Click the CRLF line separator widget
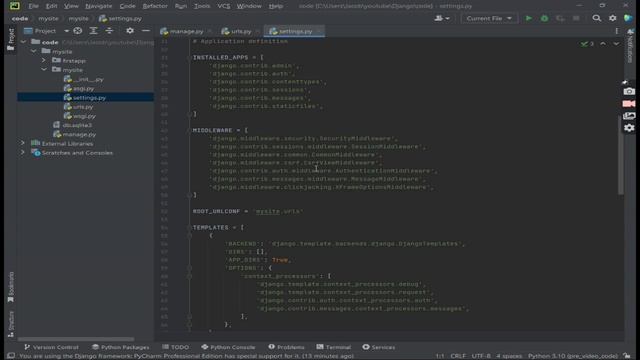 click(x=458, y=356)
